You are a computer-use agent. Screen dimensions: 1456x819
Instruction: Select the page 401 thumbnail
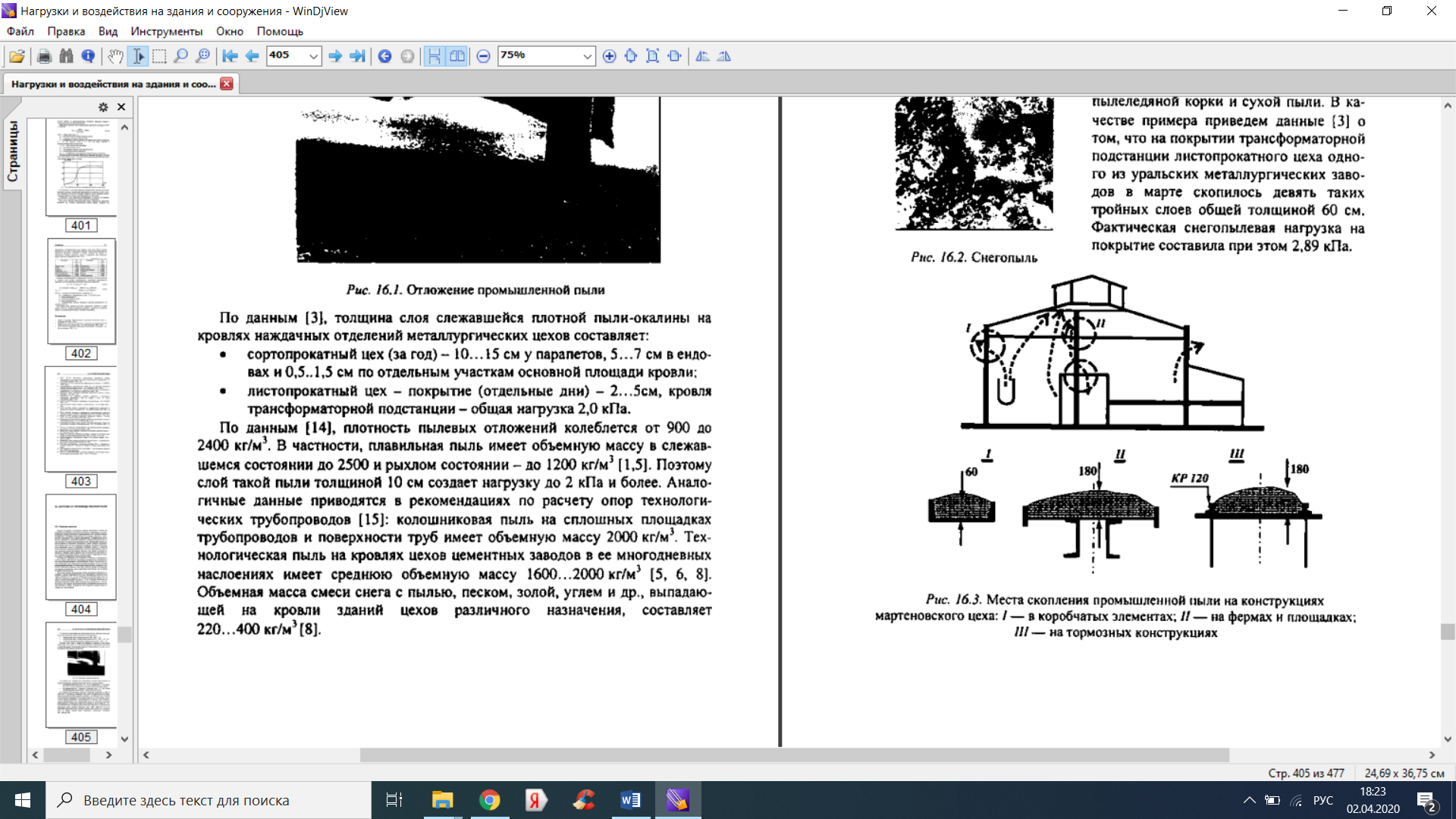click(81, 167)
